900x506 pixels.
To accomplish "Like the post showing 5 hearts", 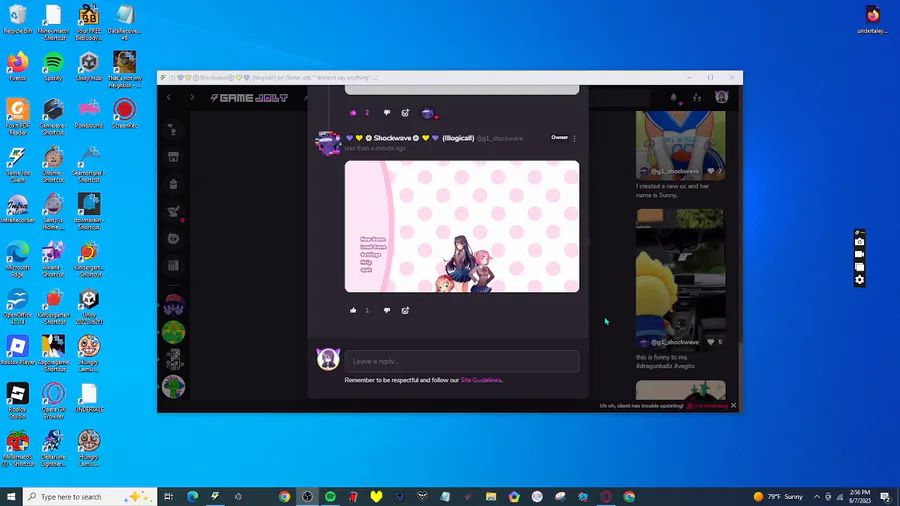I will coord(711,342).
